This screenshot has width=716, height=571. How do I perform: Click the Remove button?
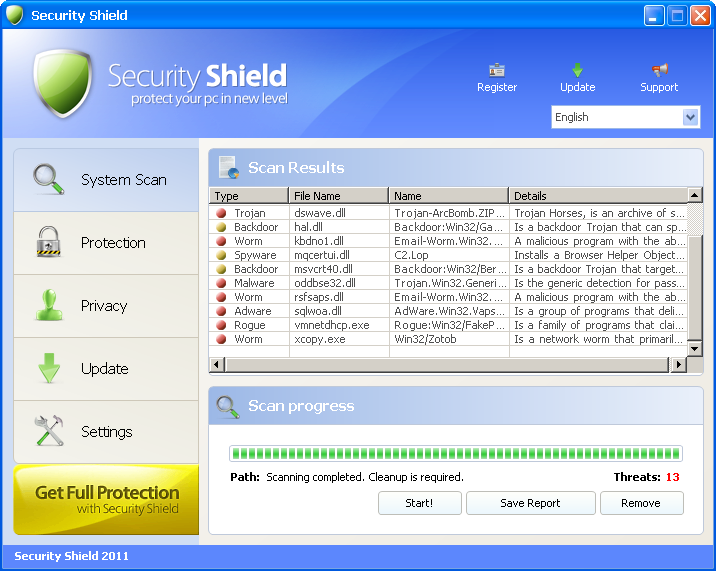(642, 503)
